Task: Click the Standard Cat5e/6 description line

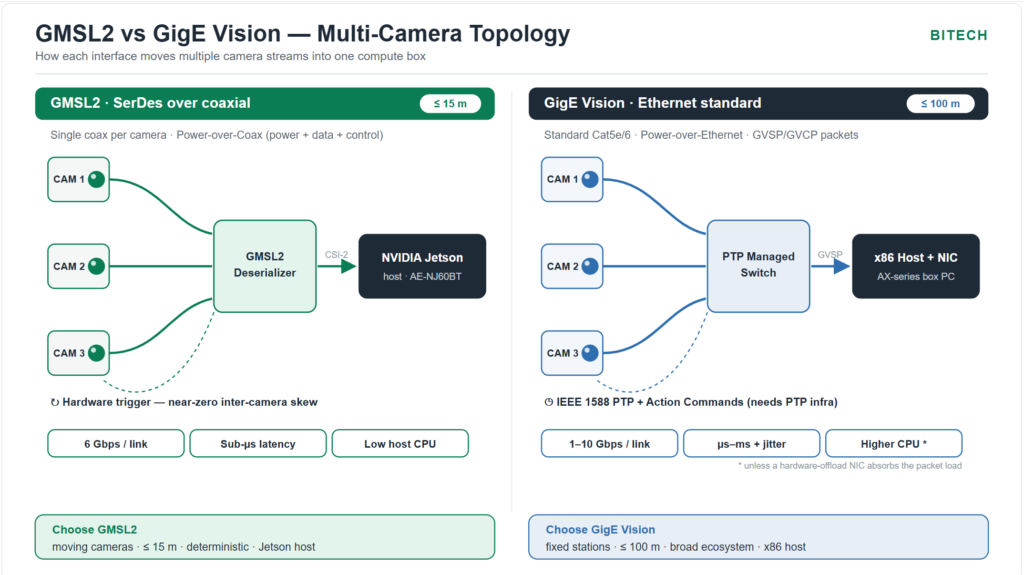Action: 701,135
